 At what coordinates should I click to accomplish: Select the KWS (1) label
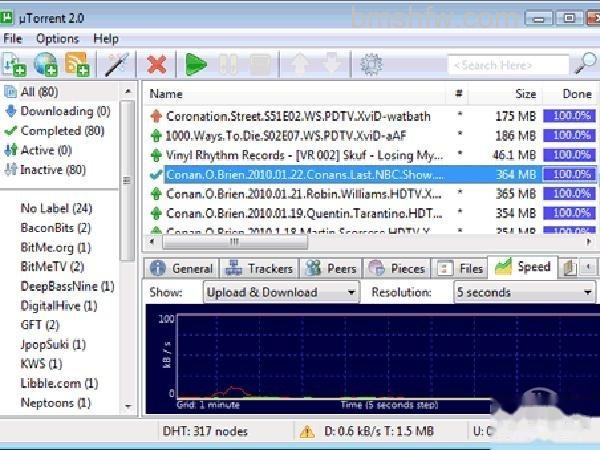[x=41, y=364]
